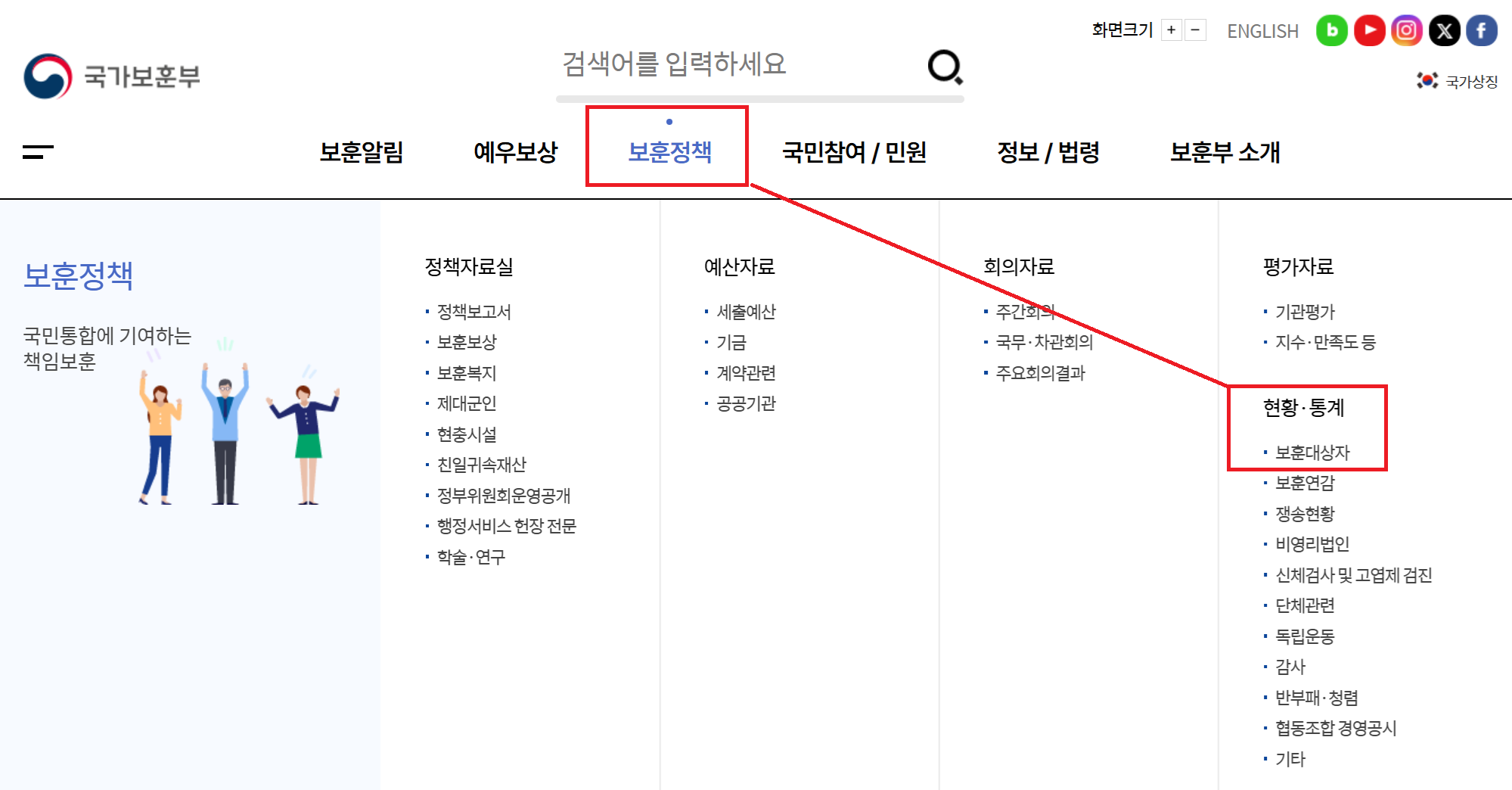
Task: Open the 보훈대상자 statistics link
Action: tap(1312, 453)
